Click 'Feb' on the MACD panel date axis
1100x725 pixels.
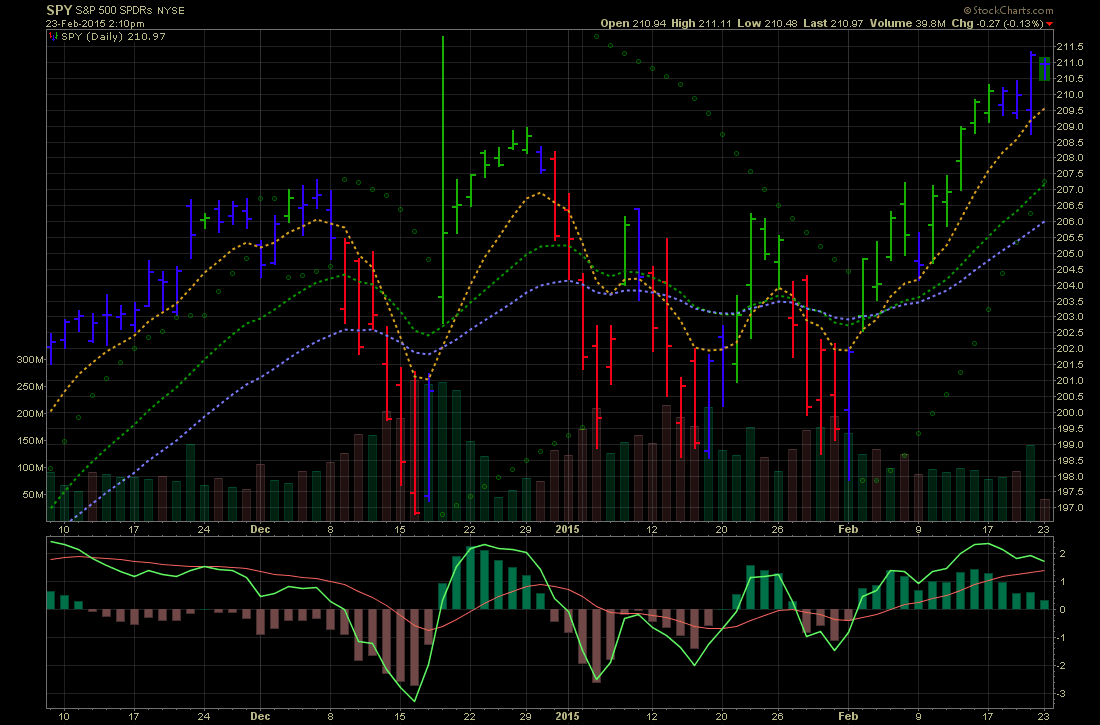(848, 717)
